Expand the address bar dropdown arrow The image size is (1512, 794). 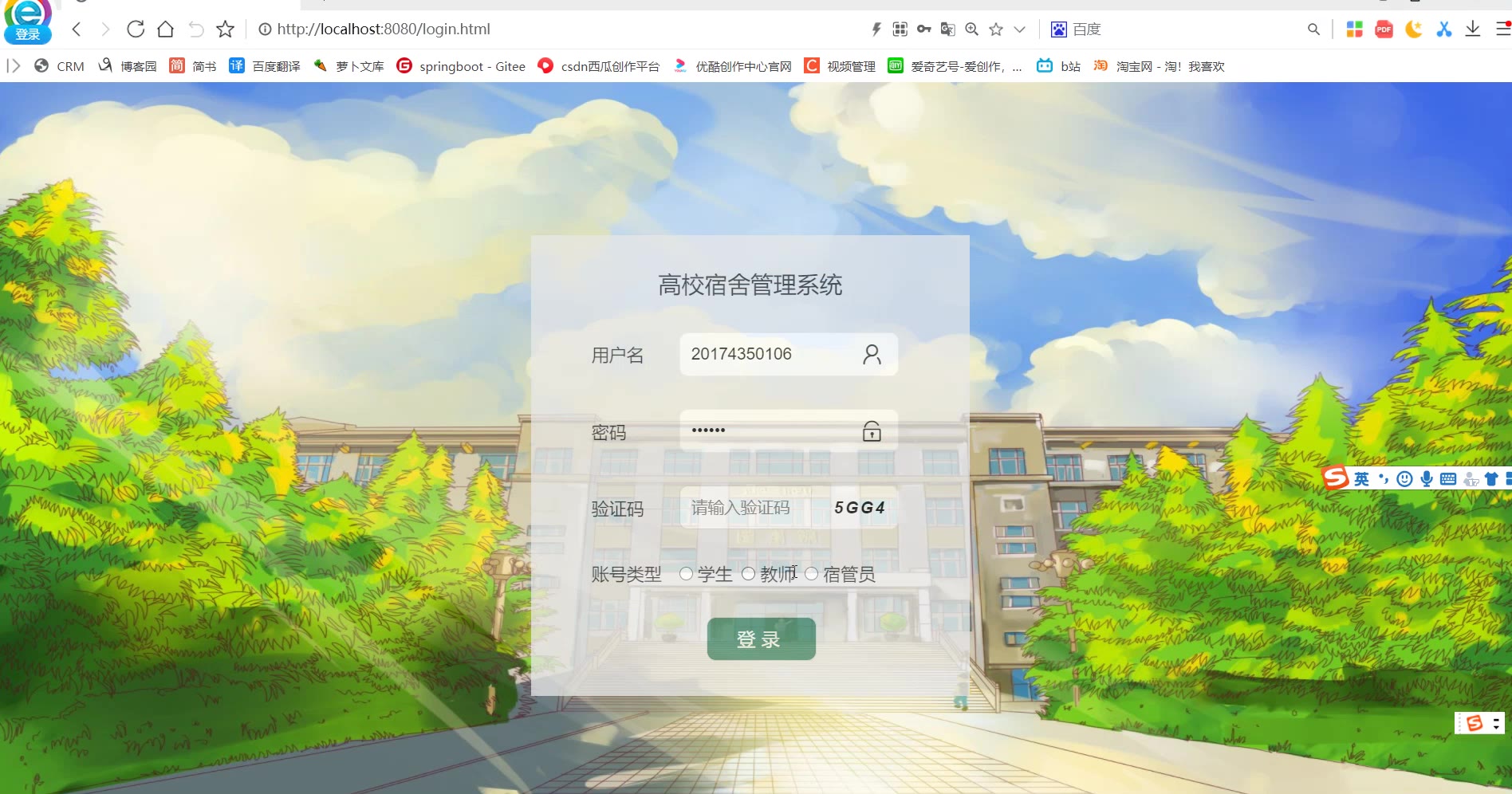pos(1019,29)
